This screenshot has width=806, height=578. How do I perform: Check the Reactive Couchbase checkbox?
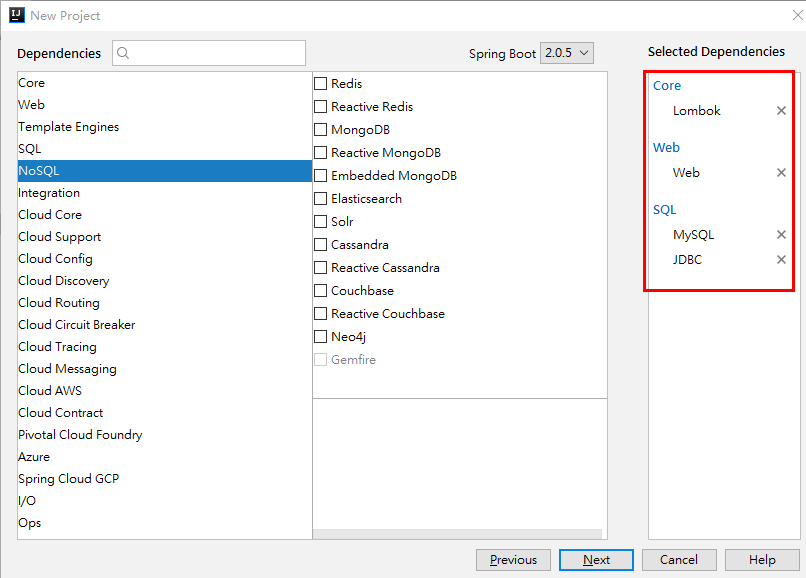pyautogui.click(x=320, y=313)
